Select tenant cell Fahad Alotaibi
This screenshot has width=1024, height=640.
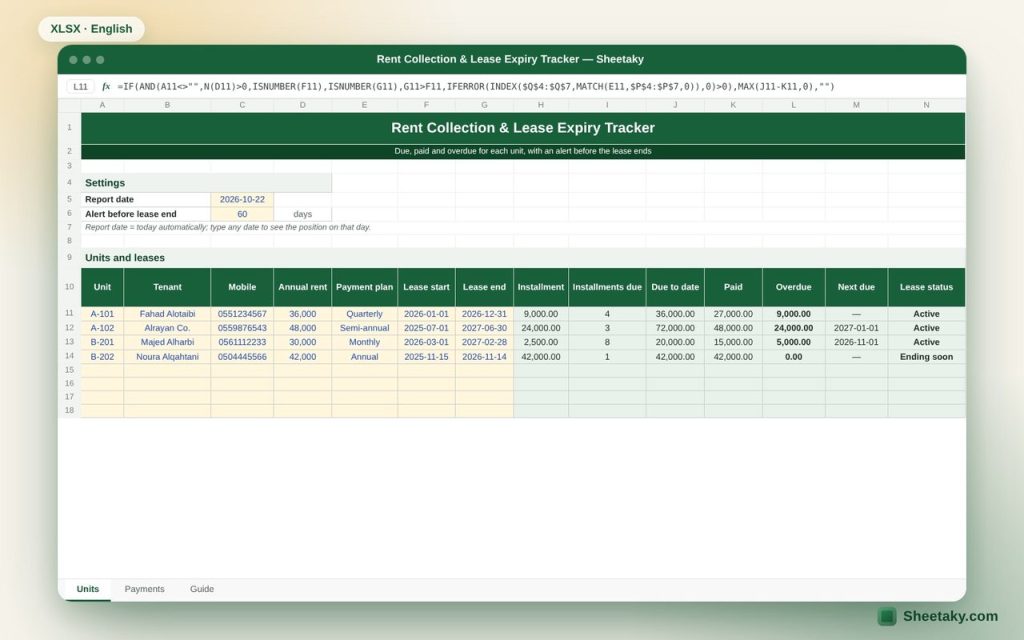pos(167,313)
